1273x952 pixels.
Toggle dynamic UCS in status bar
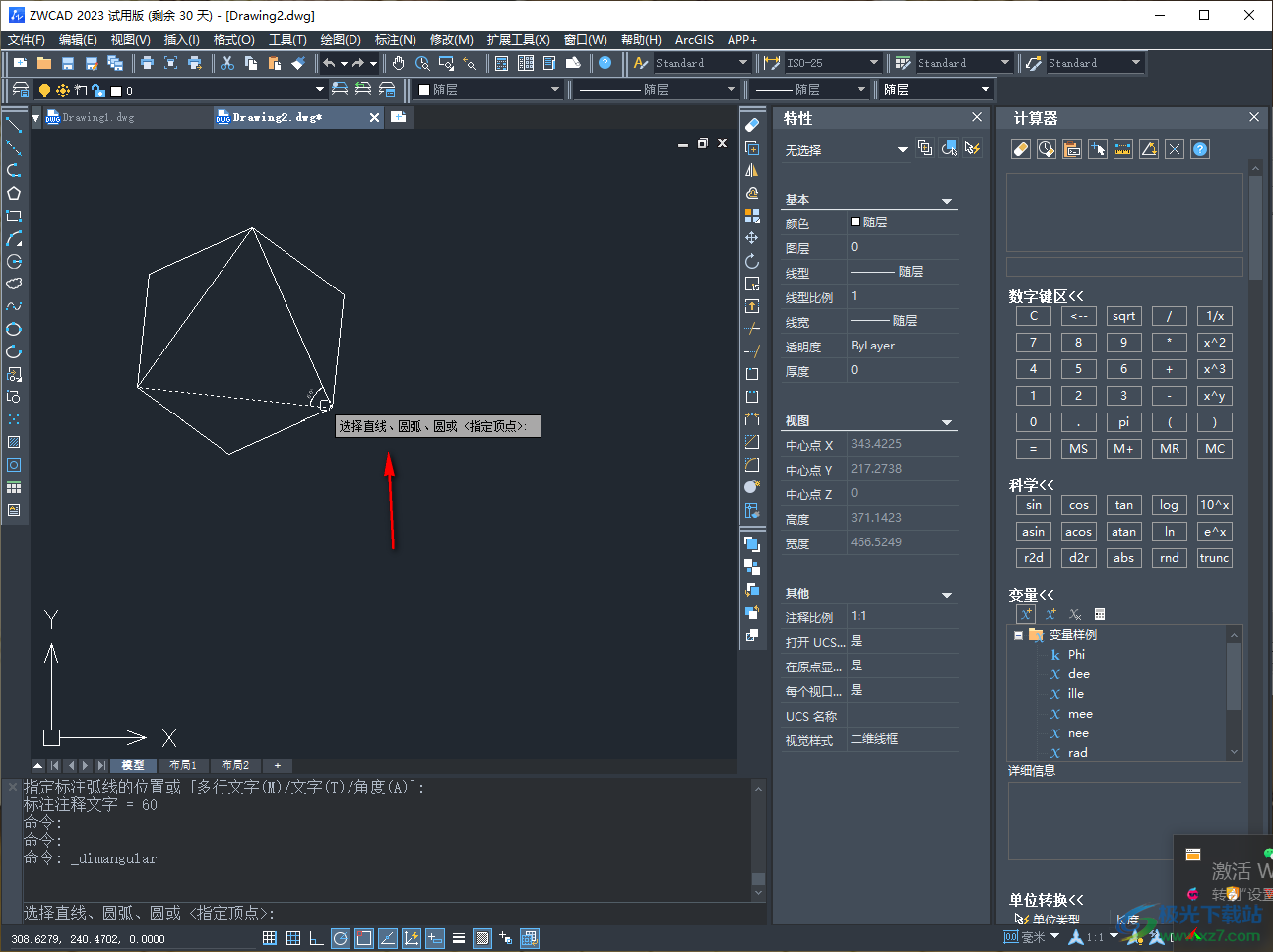click(x=412, y=938)
